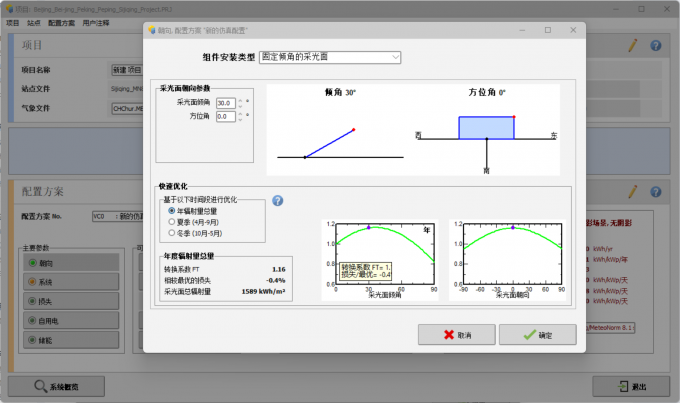Decrease 方位角 with the down arrow

239,120
